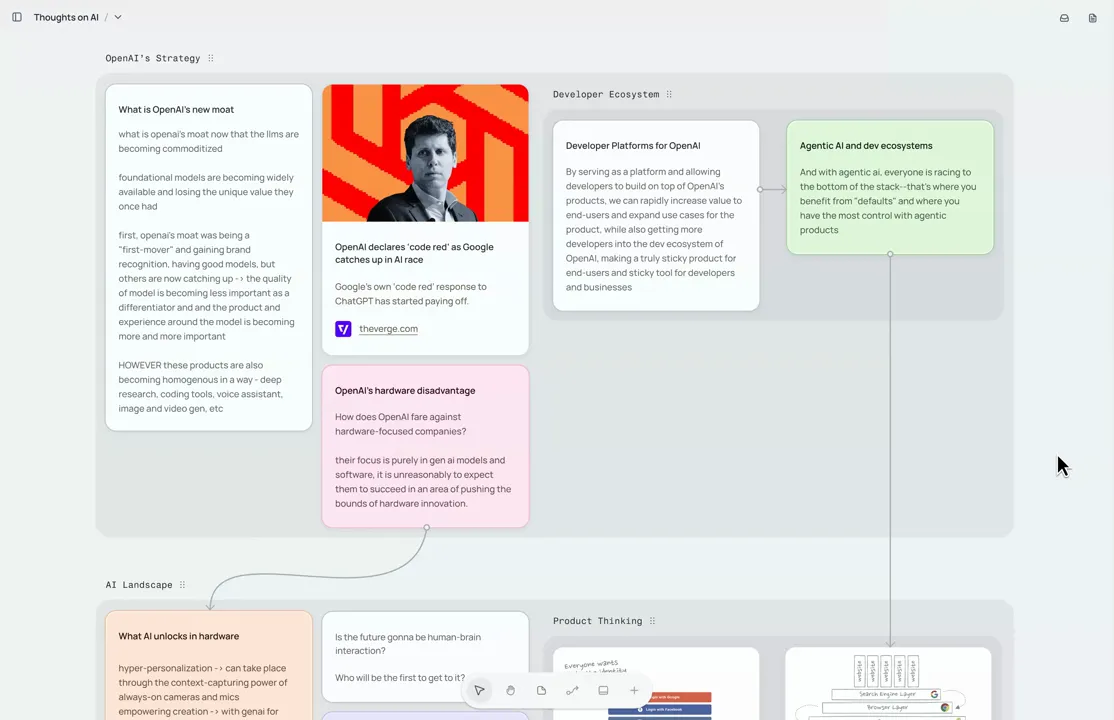Click 'Who will be the first to get to it?' text
Image resolution: width=1114 pixels, height=720 pixels.
pos(400,677)
